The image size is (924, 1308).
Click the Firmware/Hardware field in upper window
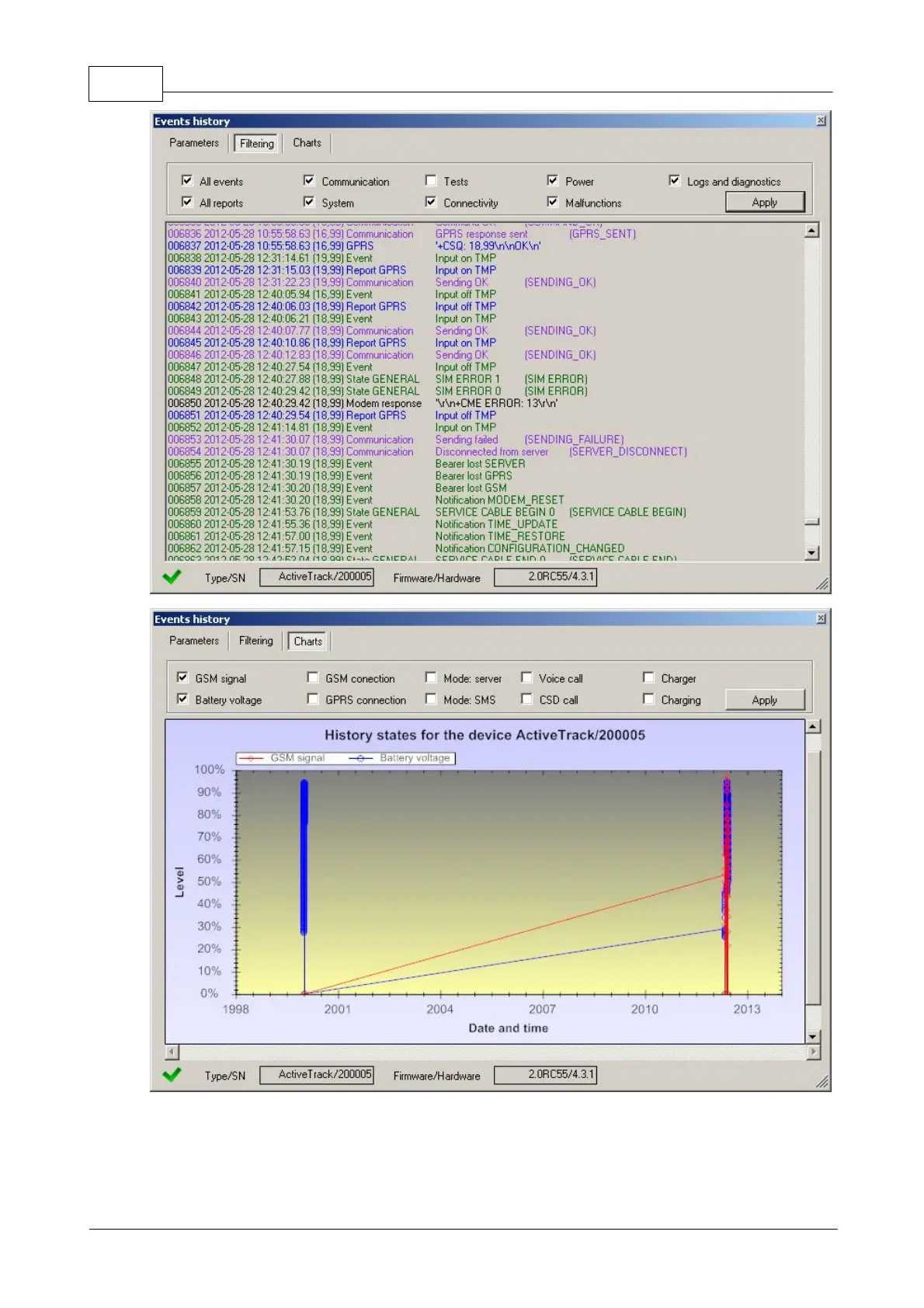click(545, 577)
